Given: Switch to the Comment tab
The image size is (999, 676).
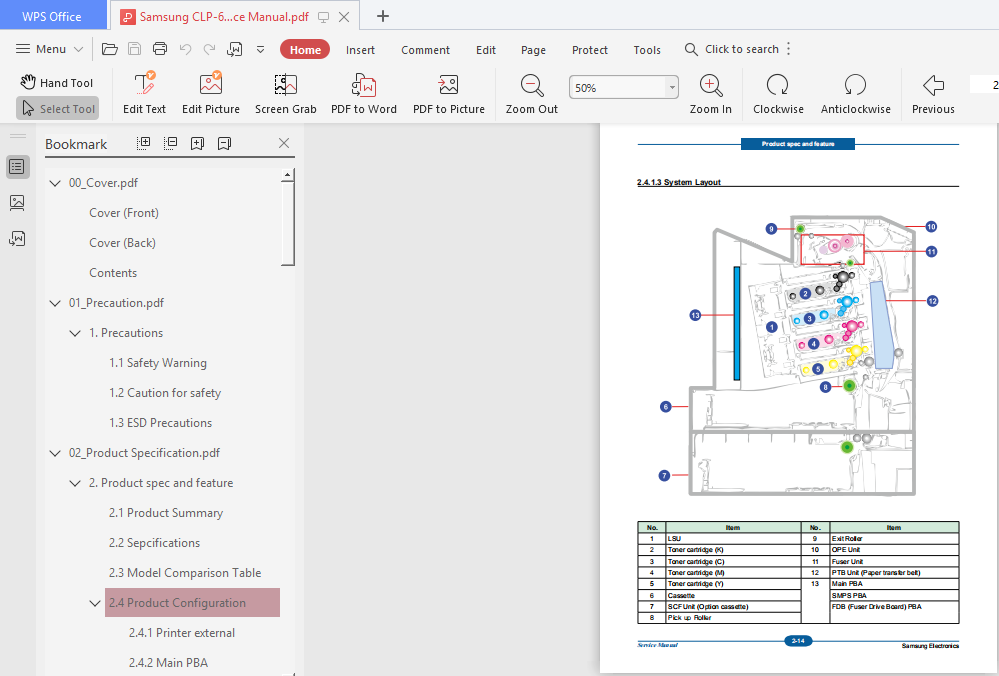Looking at the screenshot, I should (425, 50).
